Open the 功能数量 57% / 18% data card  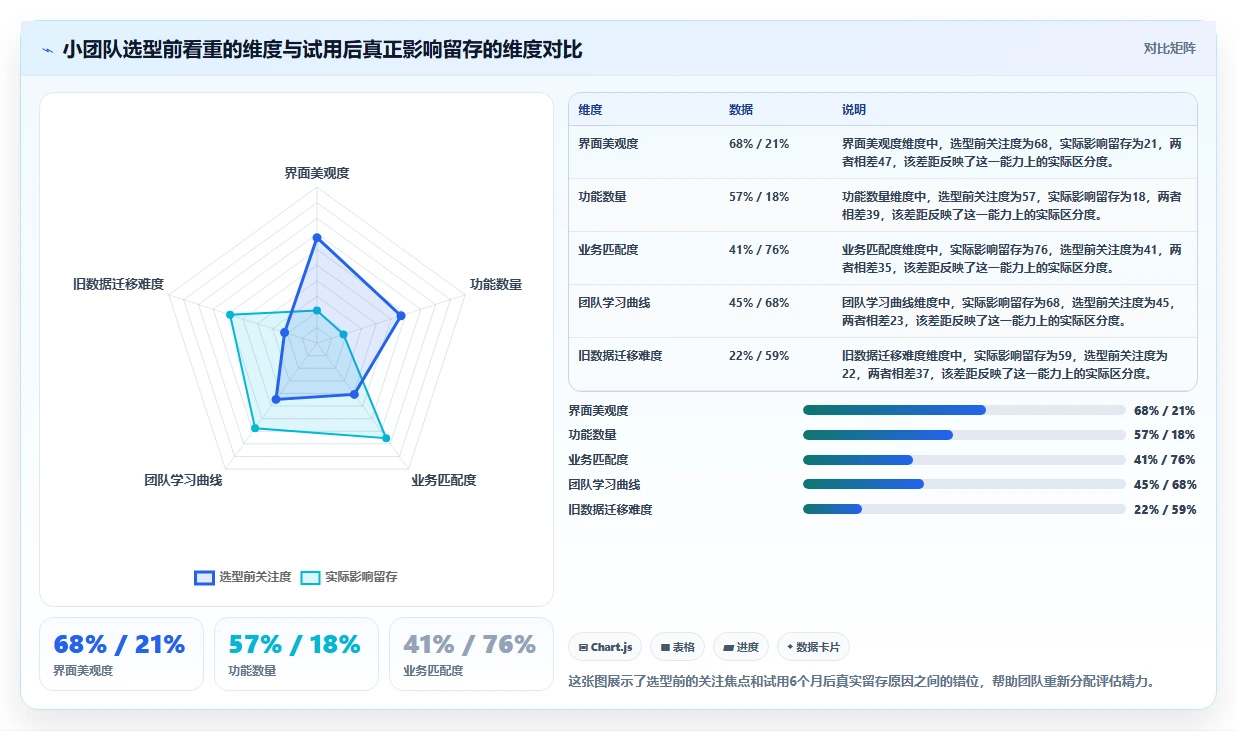click(296, 654)
